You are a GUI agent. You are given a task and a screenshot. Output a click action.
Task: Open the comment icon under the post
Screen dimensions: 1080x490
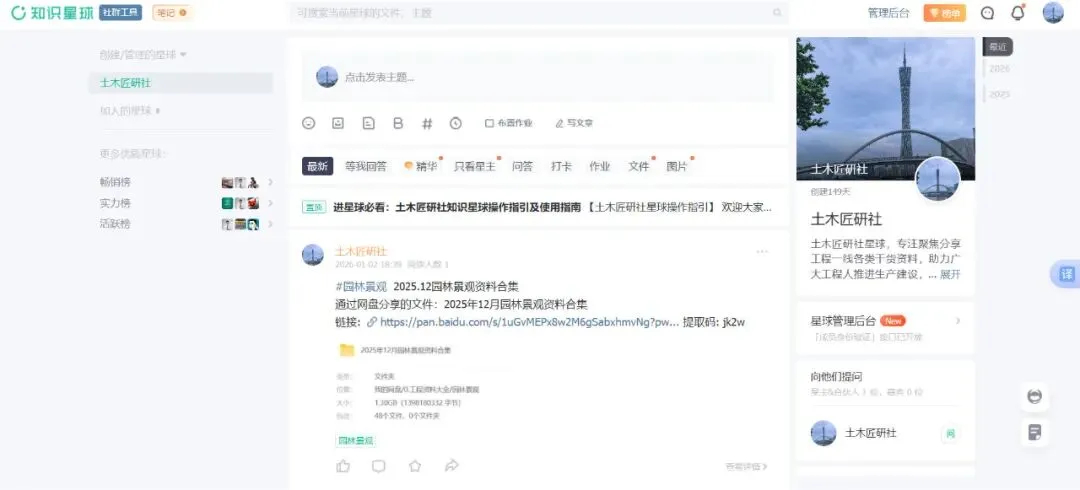379,466
